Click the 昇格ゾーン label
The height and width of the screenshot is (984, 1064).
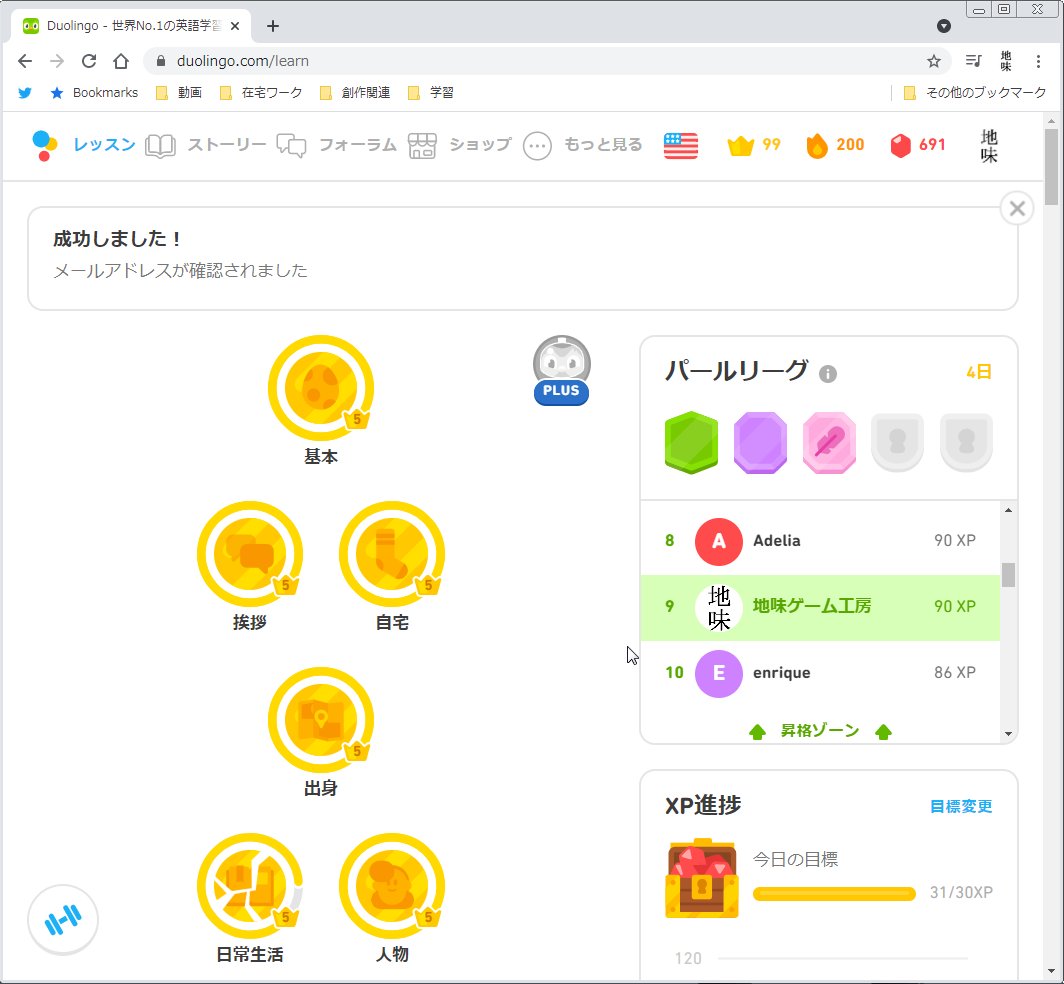pos(820,731)
